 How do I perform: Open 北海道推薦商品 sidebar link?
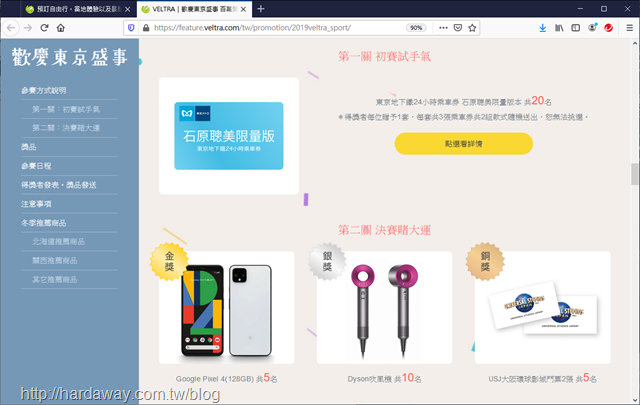[59, 241]
